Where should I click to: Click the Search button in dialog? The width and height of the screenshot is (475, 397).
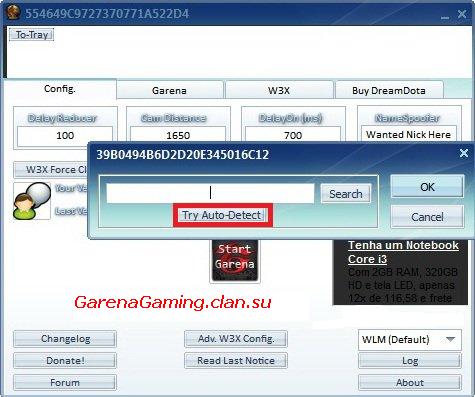pos(346,194)
